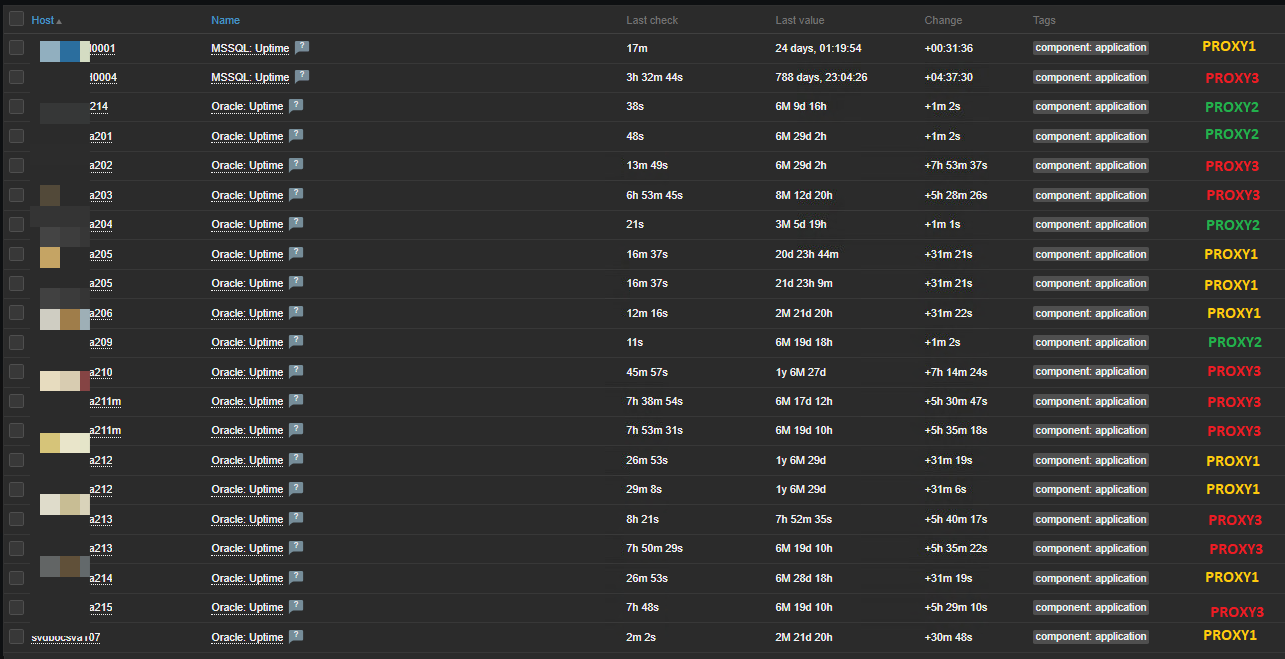Click Oracle Uptime help icon for host a210
1285x659 pixels.
pos(296,372)
